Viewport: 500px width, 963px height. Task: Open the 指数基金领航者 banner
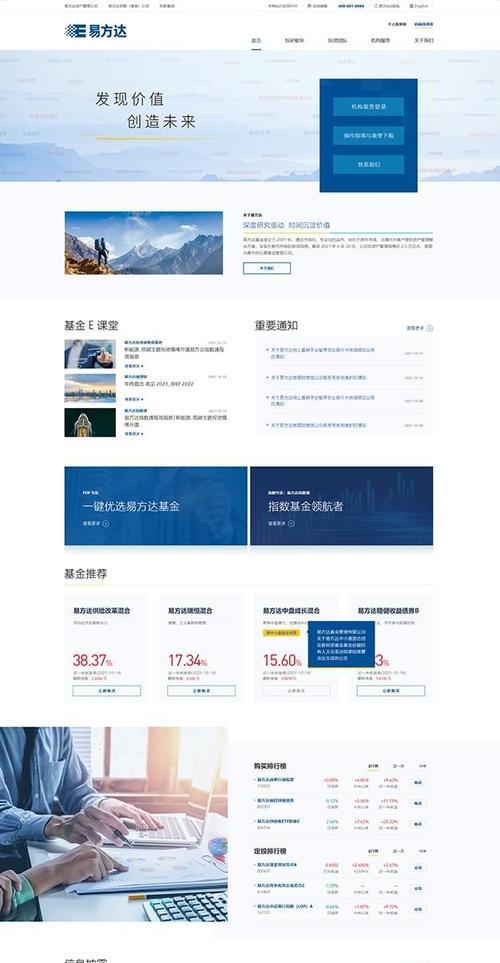click(x=342, y=506)
